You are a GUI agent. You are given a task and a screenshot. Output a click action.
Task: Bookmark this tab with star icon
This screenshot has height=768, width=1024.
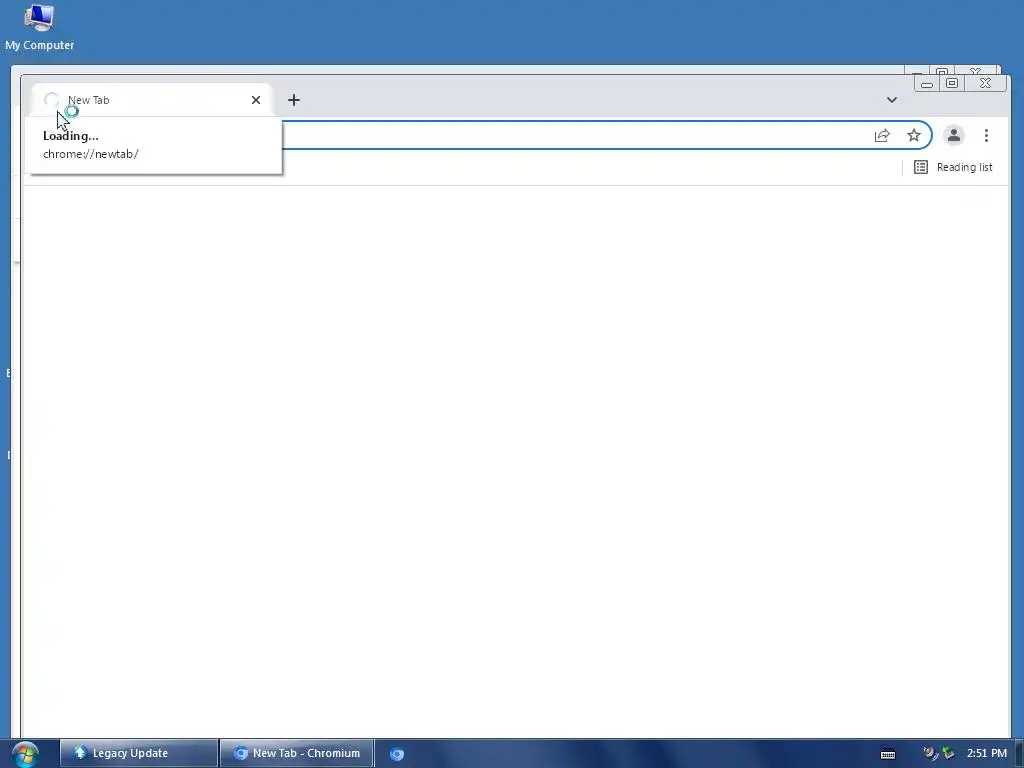tap(914, 135)
